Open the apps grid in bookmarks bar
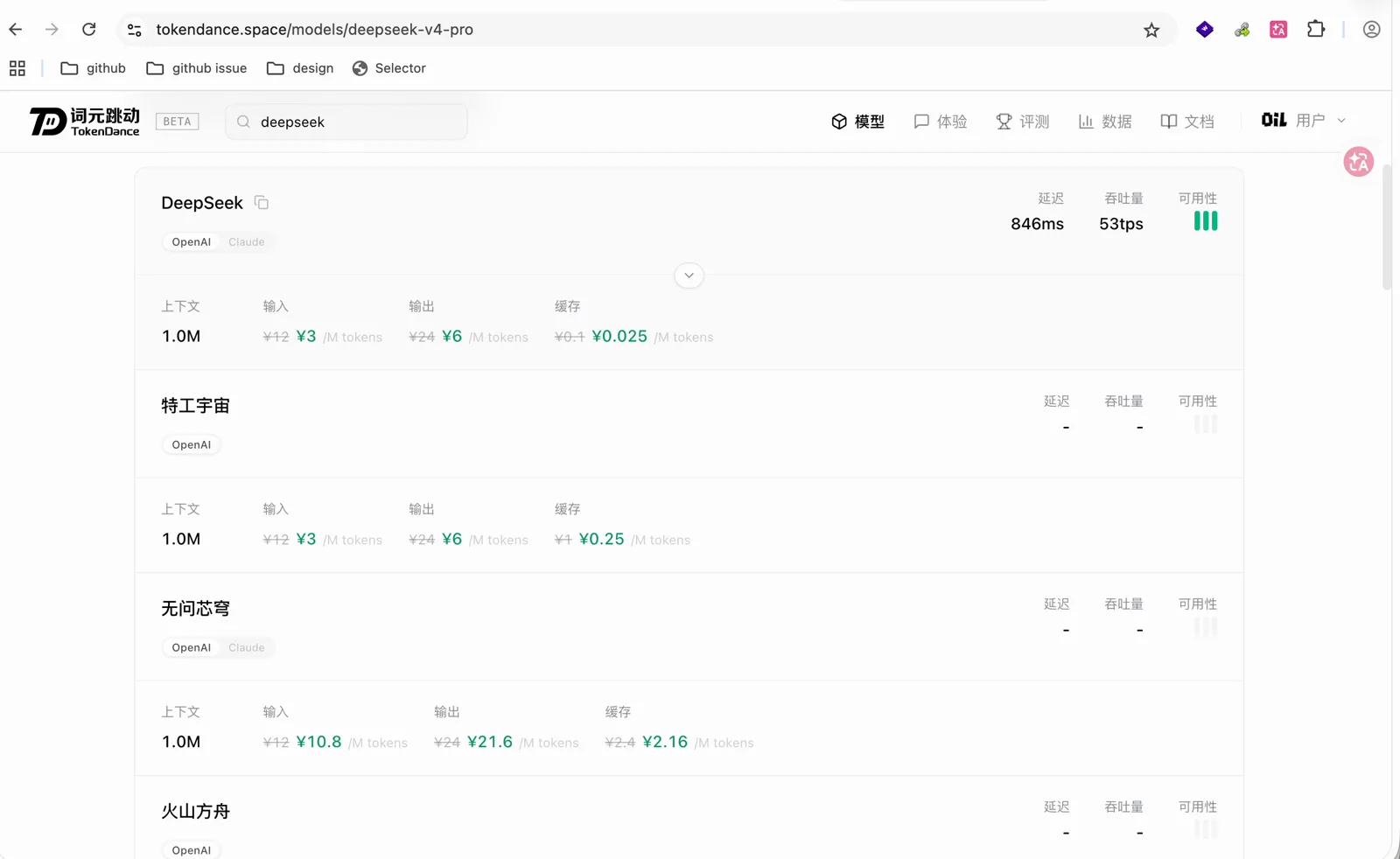The height and width of the screenshot is (859, 1400). (17, 68)
